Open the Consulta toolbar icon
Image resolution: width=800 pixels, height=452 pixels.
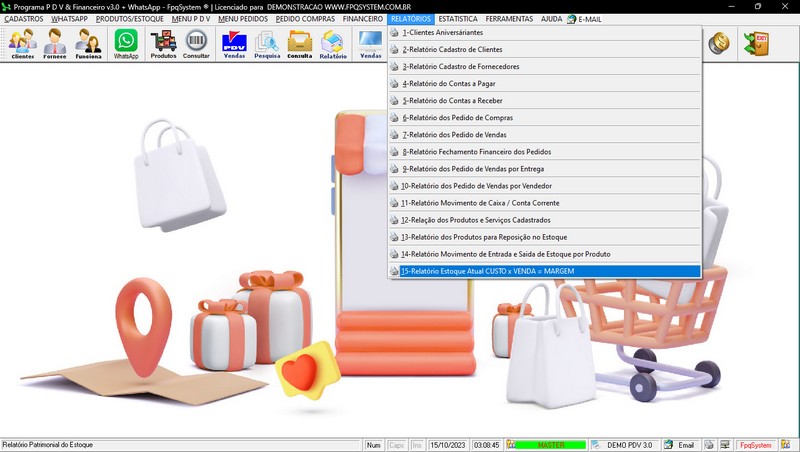[x=299, y=43]
